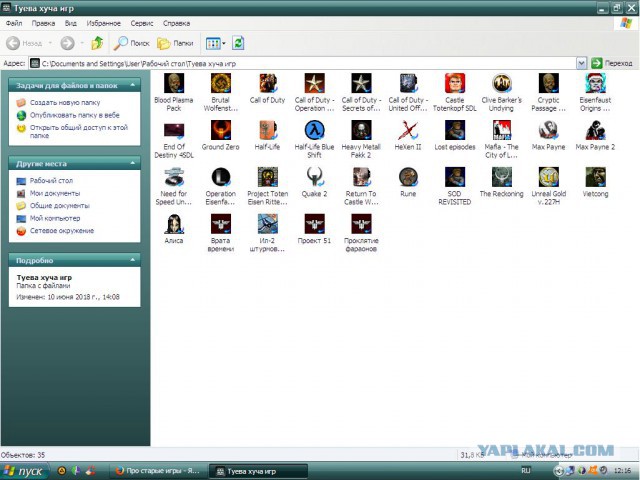
Task: Go to Рабочий стол in sidebar
Action: (x=51, y=180)
